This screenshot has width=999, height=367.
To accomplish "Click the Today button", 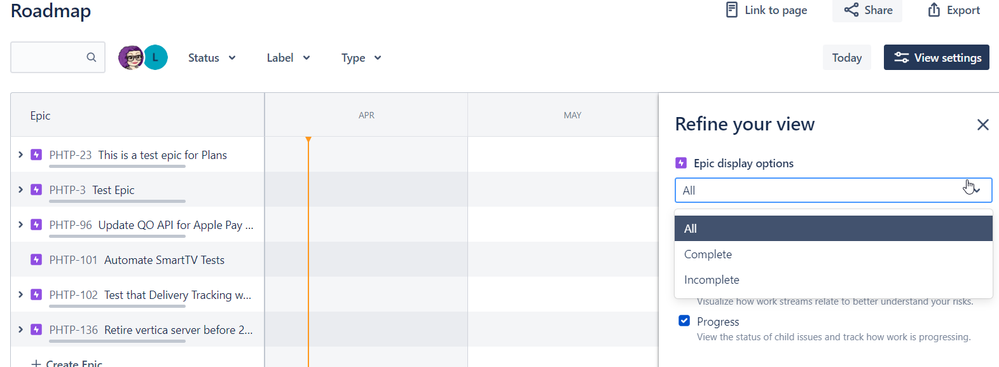I will coord(847,58).
